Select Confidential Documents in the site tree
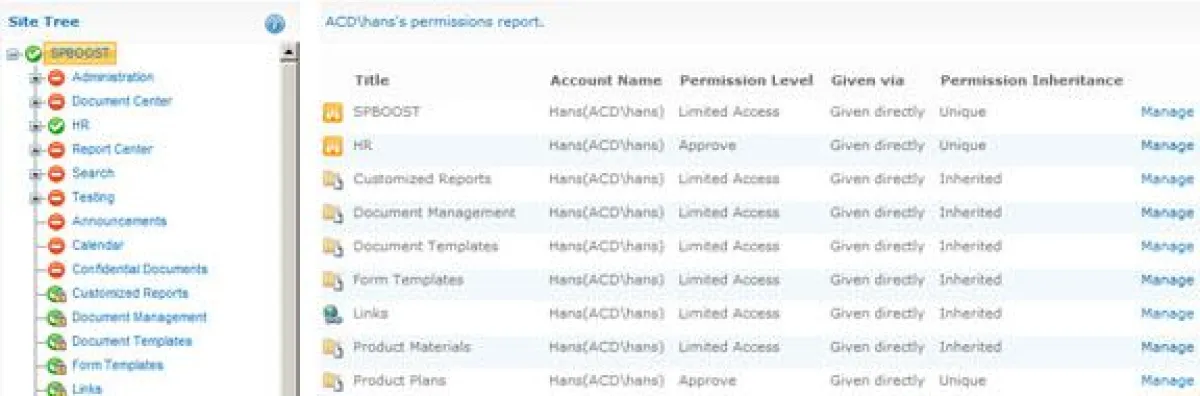The height and width of the screenshot is (396, 1200). tap(139, 269)
